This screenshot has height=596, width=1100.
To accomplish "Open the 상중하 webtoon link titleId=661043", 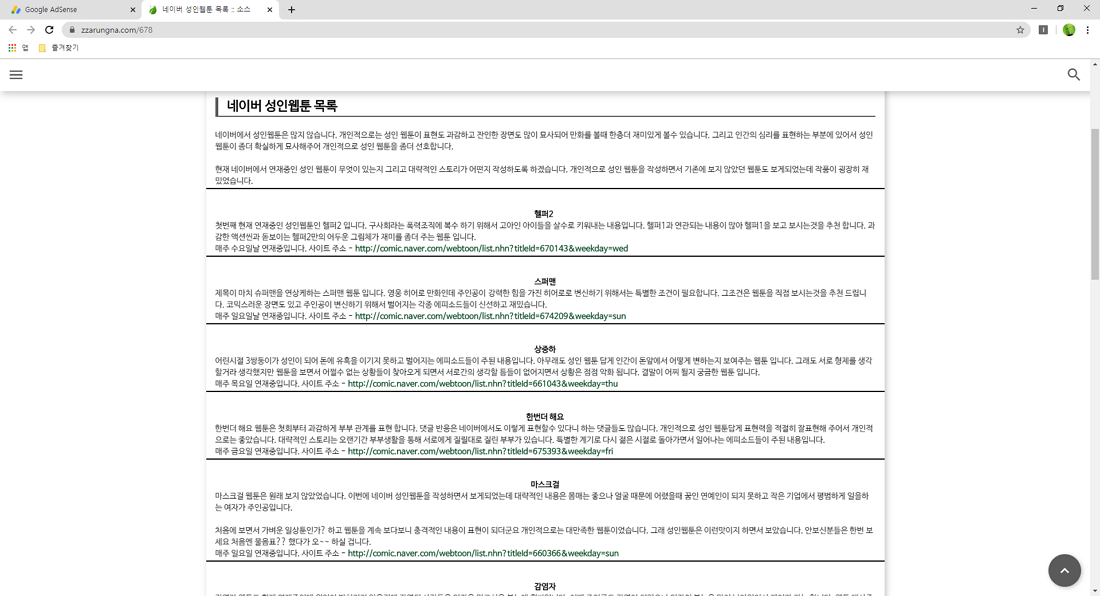I will point(483,384).
